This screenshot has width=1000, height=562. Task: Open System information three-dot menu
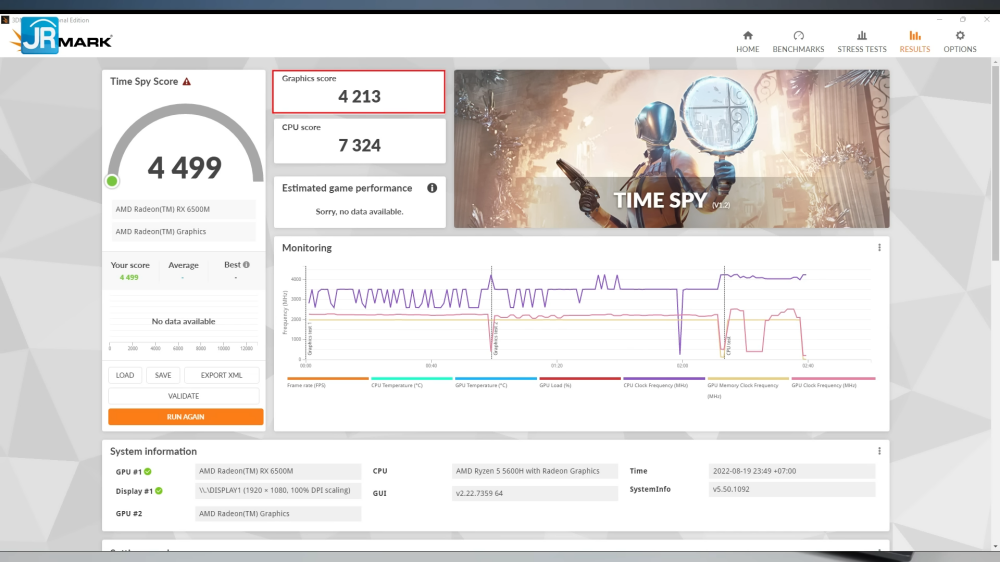pos(879,451)
